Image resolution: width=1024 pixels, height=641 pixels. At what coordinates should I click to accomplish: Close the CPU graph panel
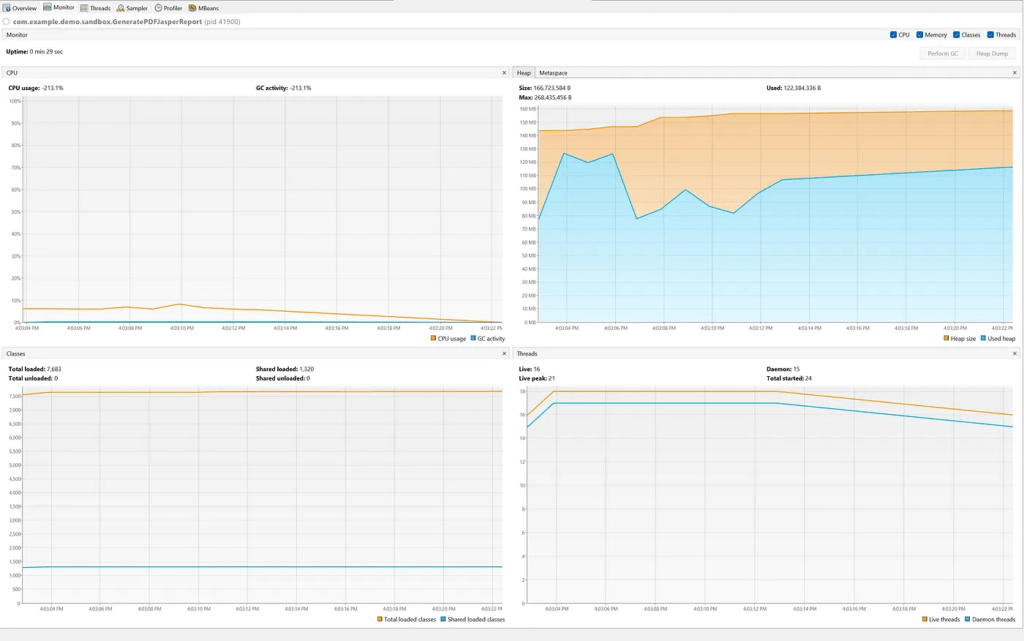[503, 73]
